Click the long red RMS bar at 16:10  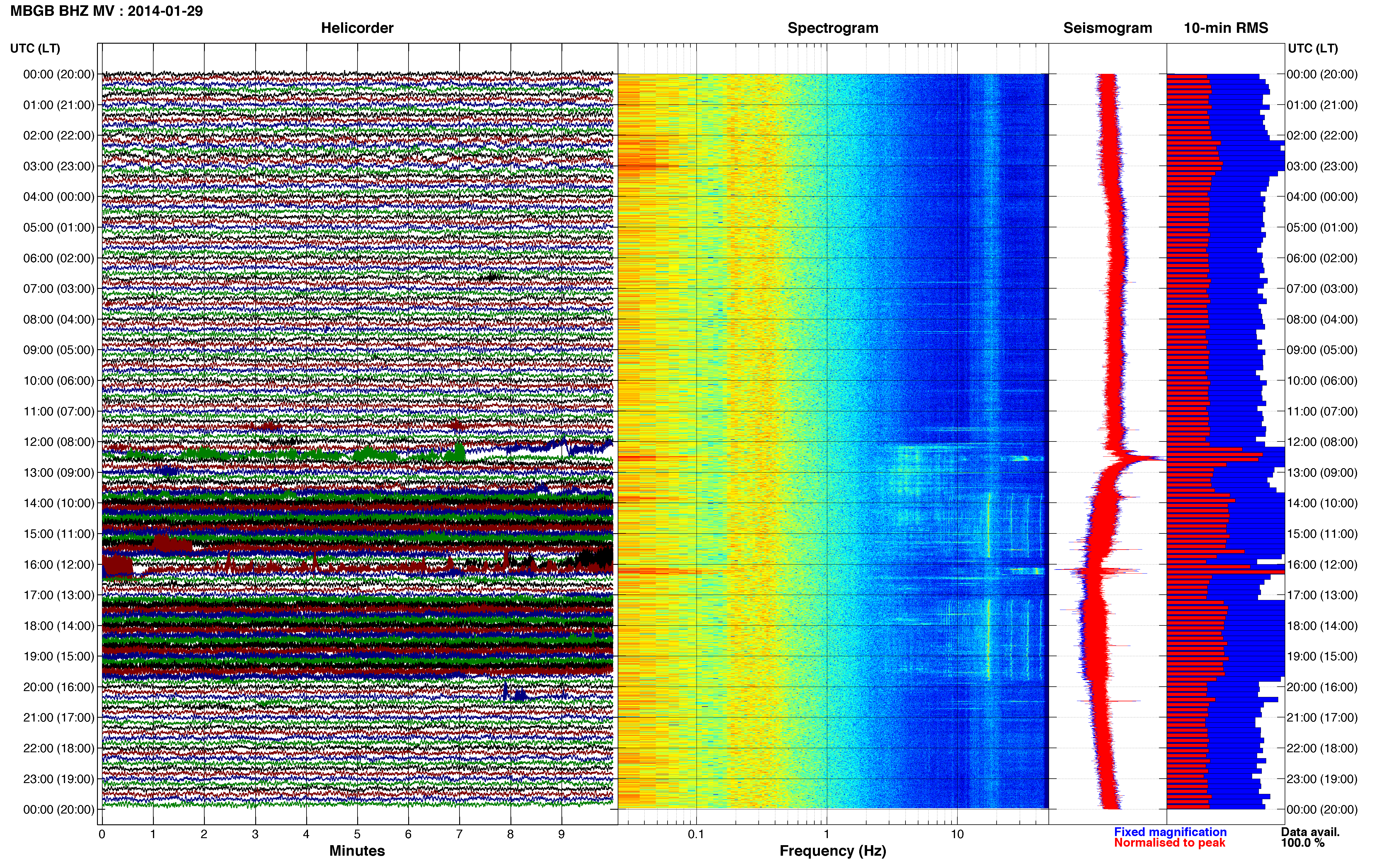tap(1225, 572)
